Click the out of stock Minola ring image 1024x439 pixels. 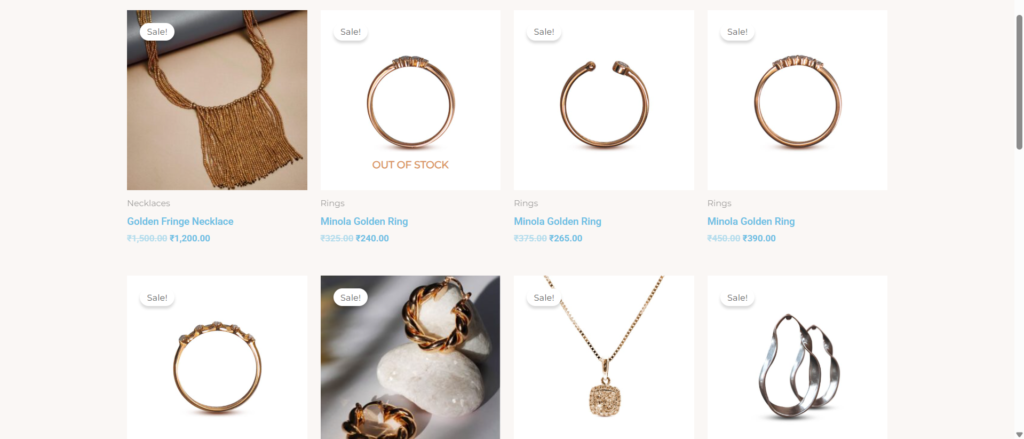tap(410, 100)
